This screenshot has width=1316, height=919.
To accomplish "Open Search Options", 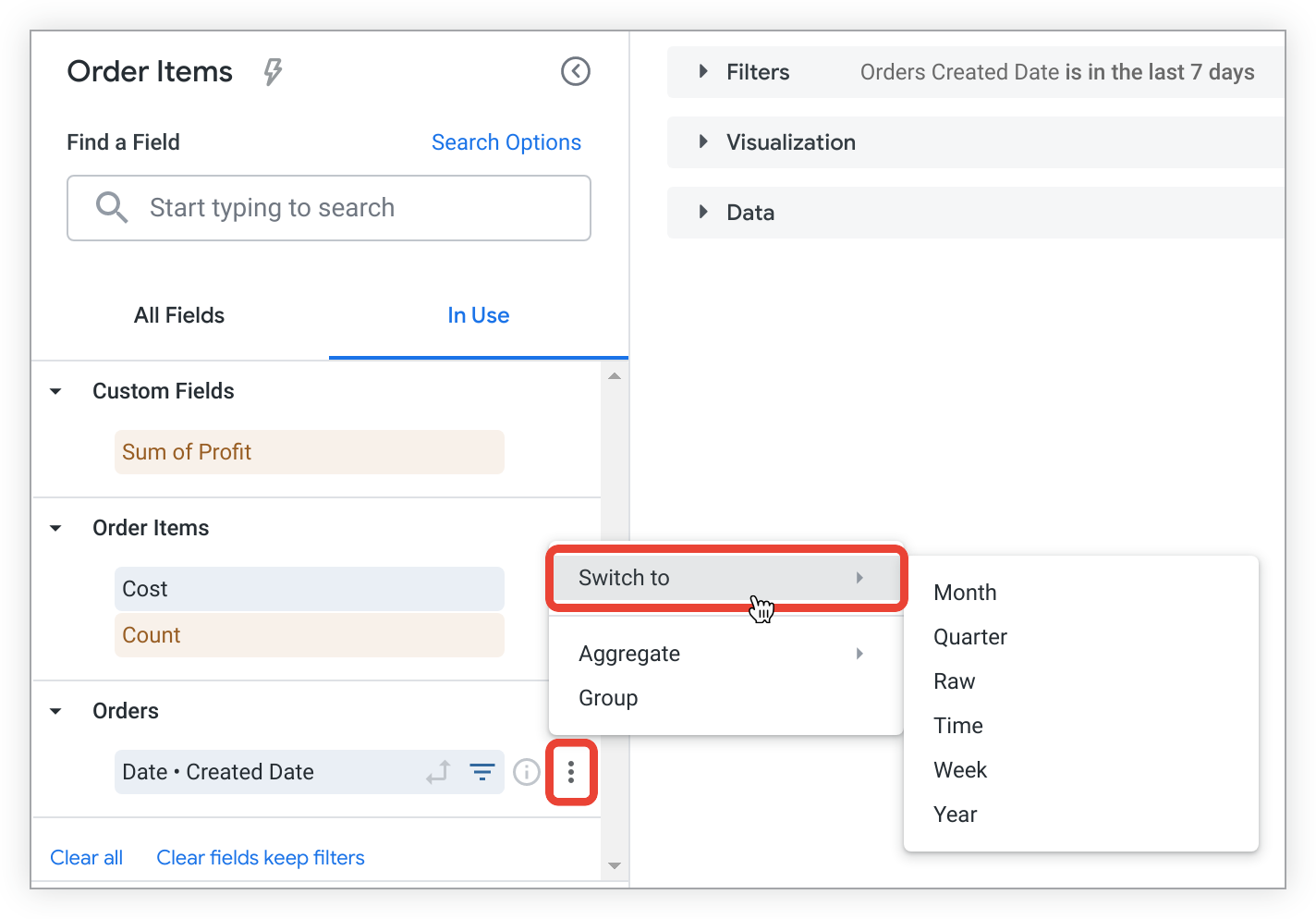I will [506, 141].
